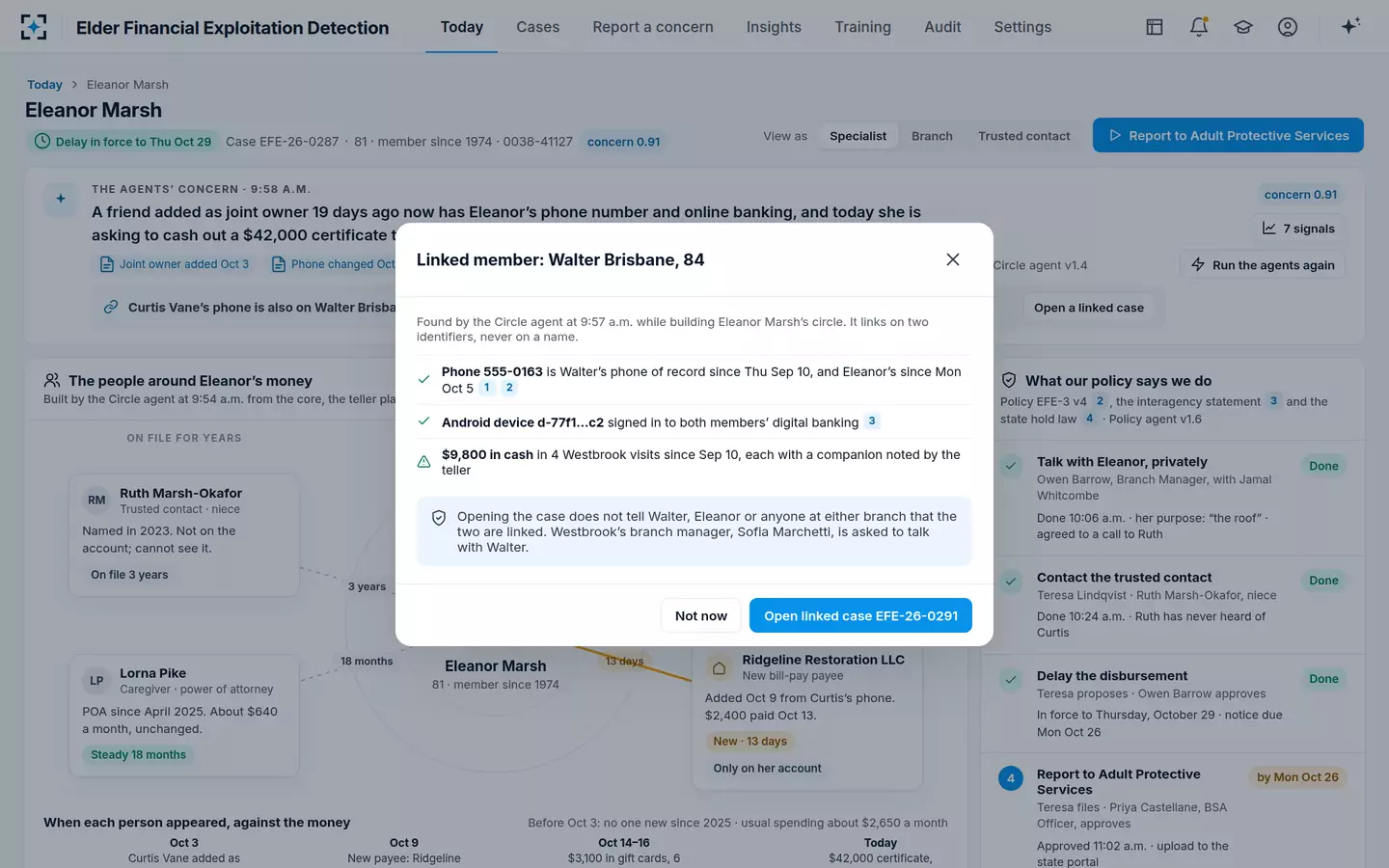
Task: Toggle checkmark for Delay the disbursement
Action: [x=1011, y=680]
